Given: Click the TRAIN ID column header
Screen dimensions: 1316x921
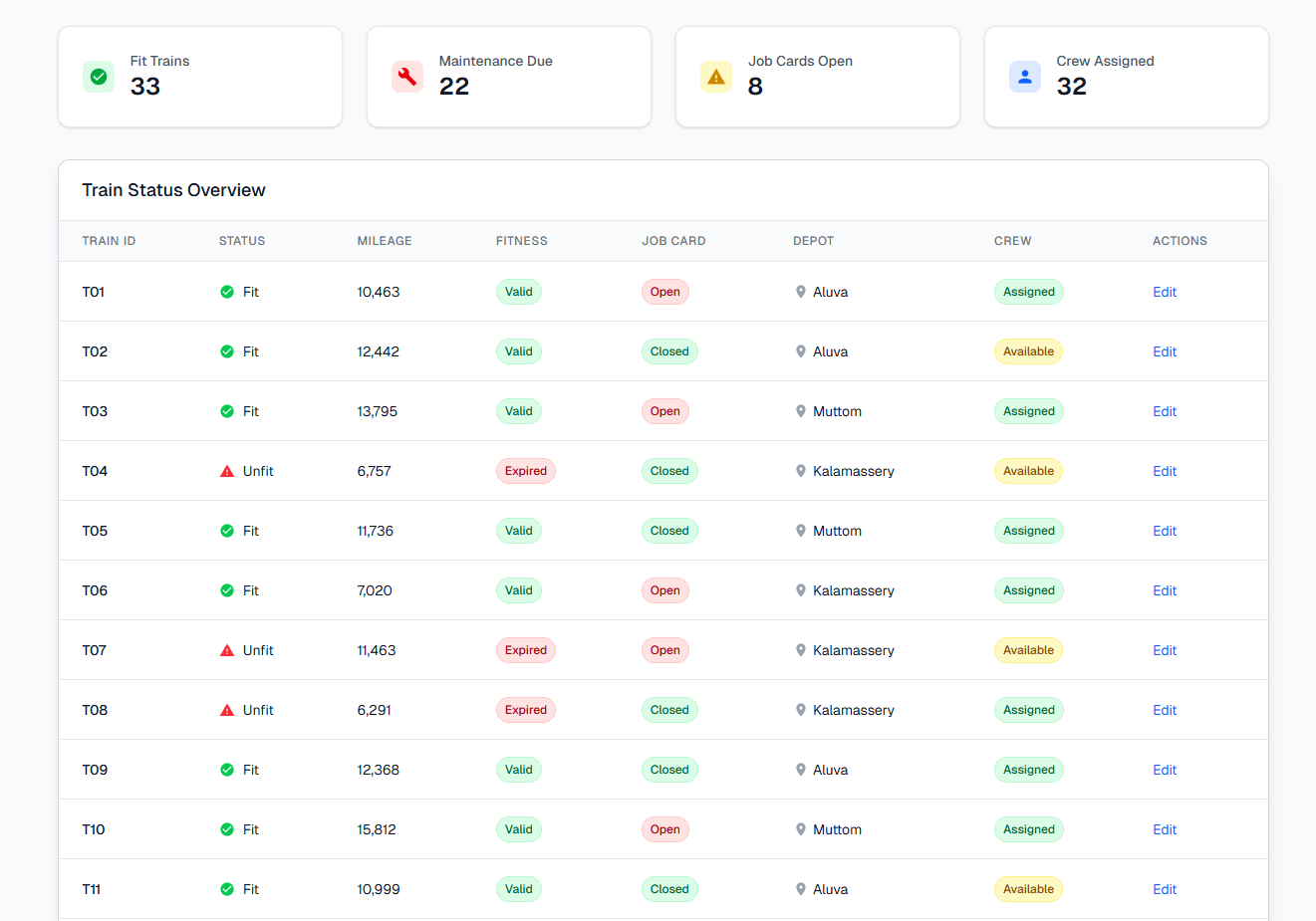Looking at the screenshot, I should tap(109, 241).
